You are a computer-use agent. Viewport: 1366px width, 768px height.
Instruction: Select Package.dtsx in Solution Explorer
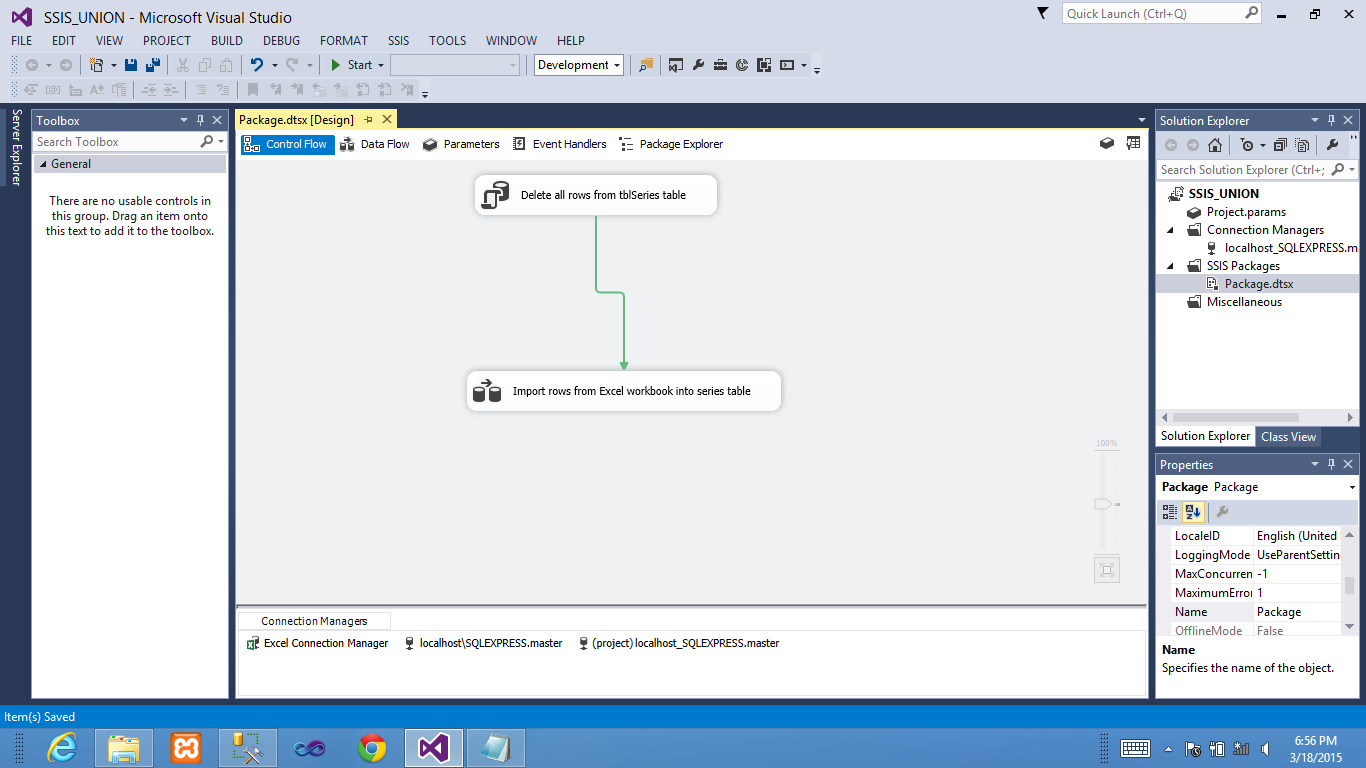[1258, 284]
